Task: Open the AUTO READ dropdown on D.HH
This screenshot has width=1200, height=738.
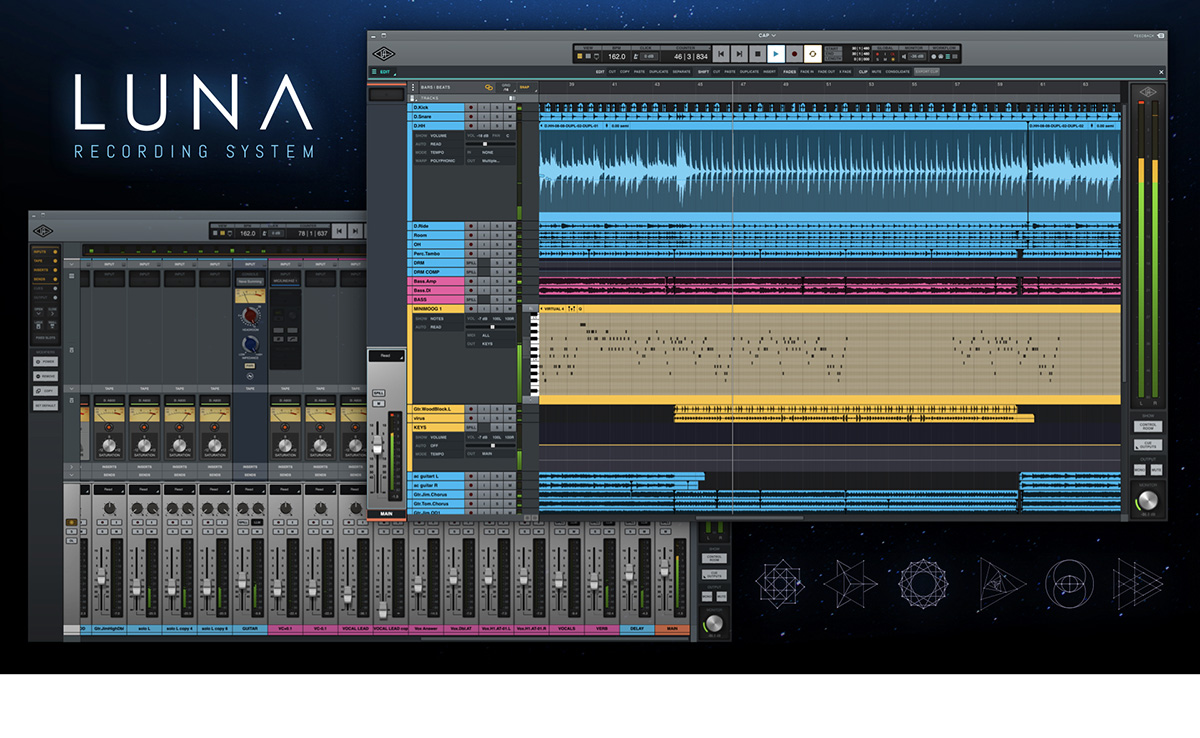Action: [440, 144]
